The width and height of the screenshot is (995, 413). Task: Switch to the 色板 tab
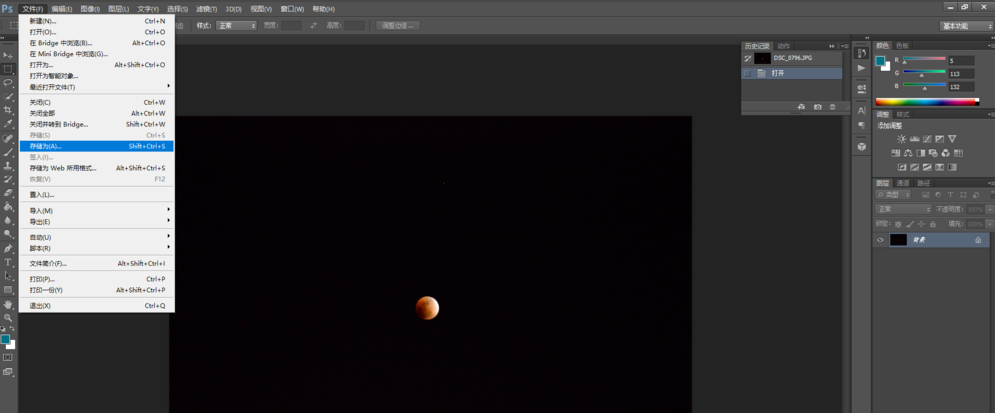903,46
